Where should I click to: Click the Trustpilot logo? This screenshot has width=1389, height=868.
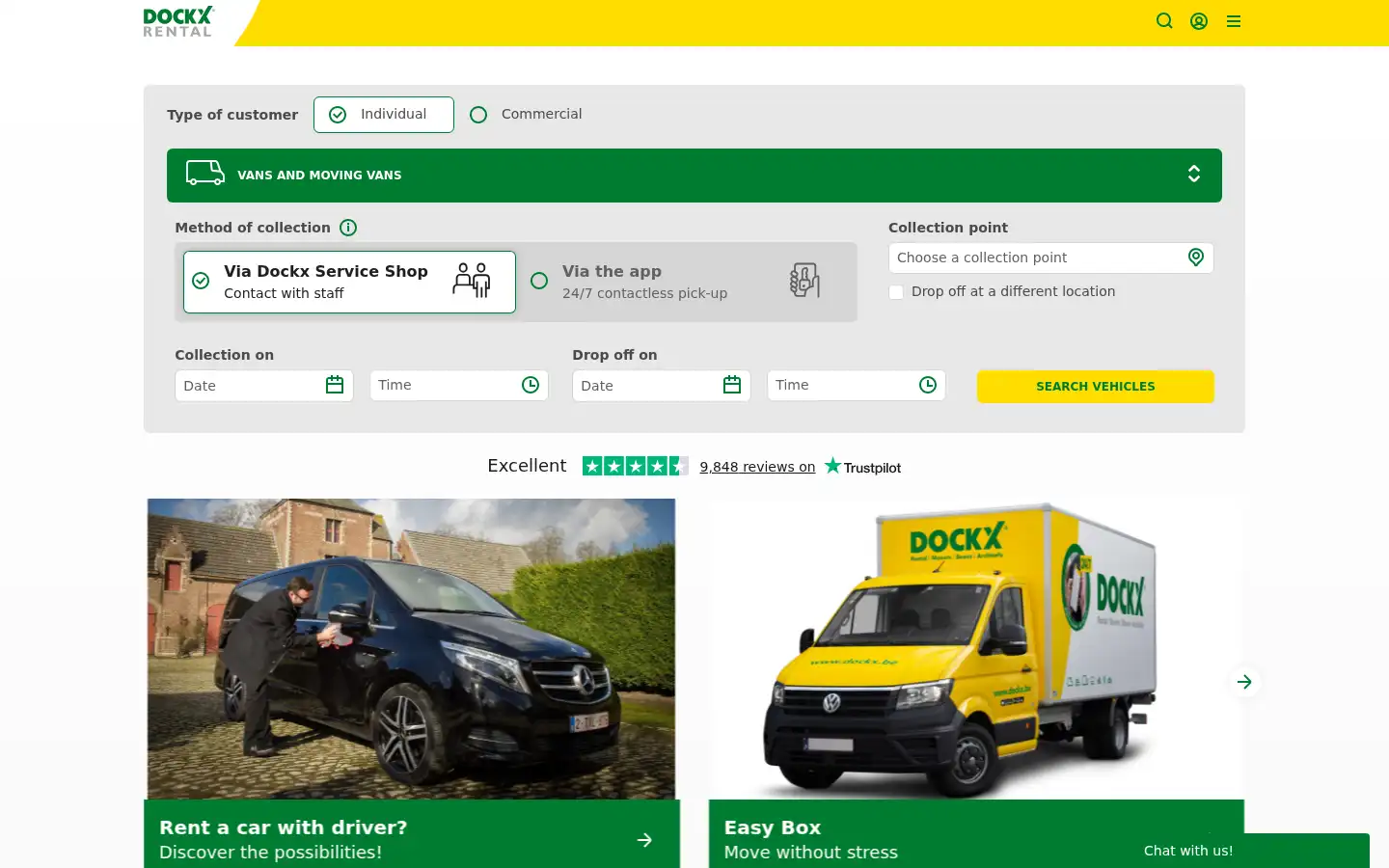862,467
